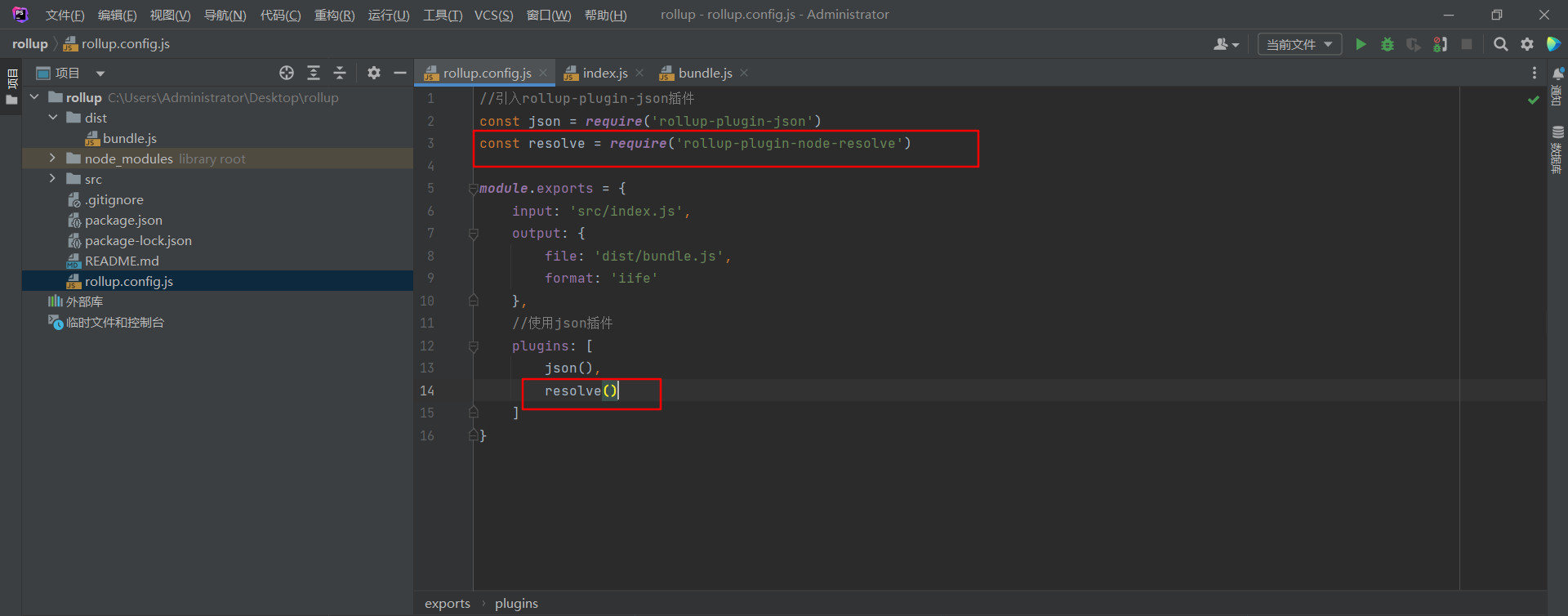Click the Debug bug icon

[1387, 44]
